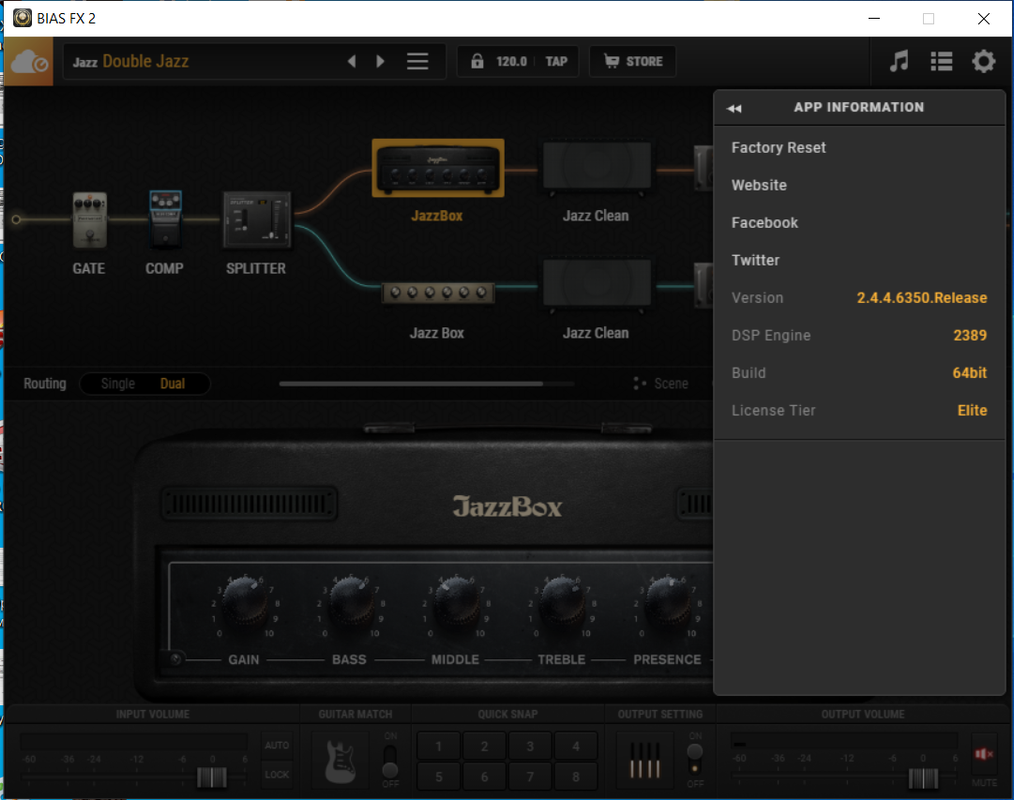
Task: Toggle the output MUTE speaker icon
Action: click(x=984, y=754)
